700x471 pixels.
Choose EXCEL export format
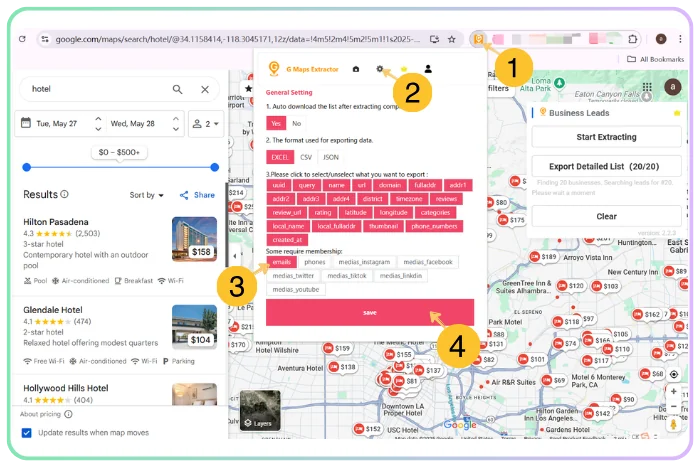[280, 157]
